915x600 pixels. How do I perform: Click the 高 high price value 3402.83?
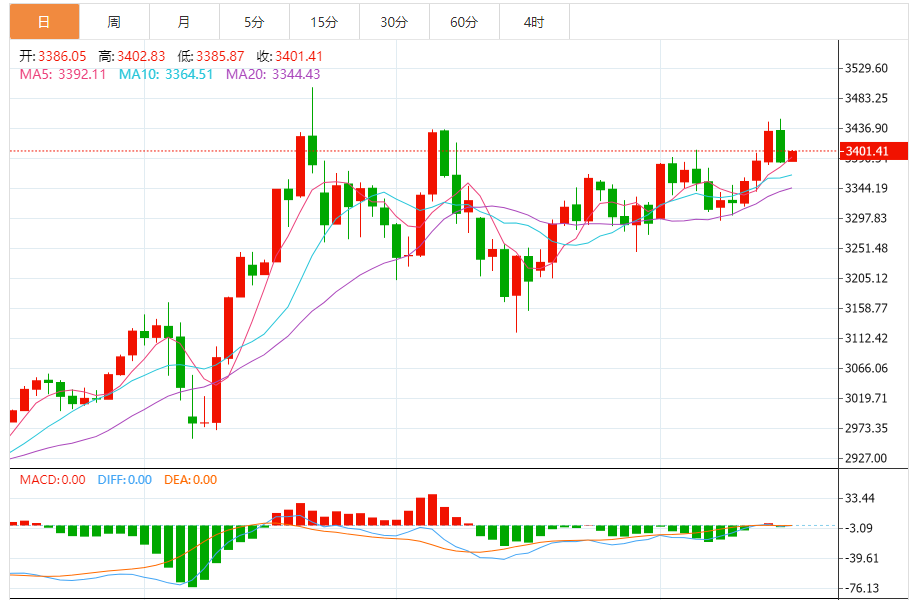(x=141, y=57)
